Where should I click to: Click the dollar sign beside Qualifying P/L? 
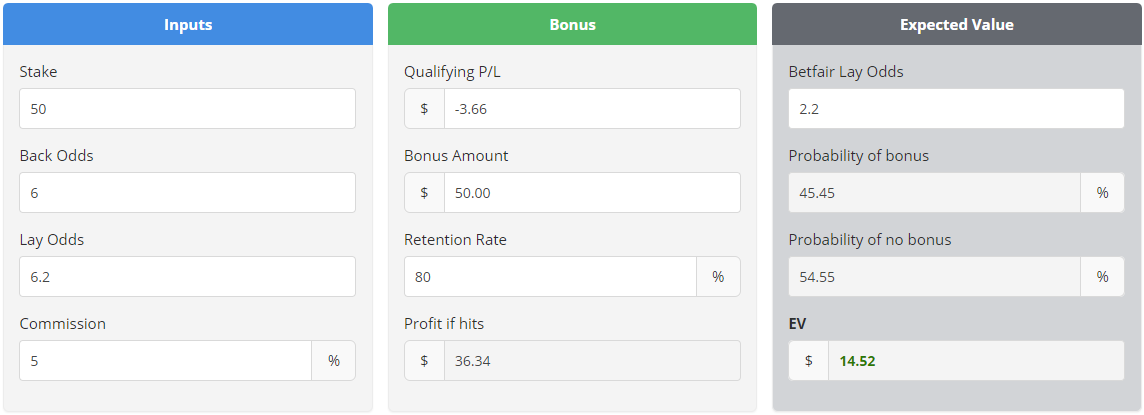[x=424, y=109]
